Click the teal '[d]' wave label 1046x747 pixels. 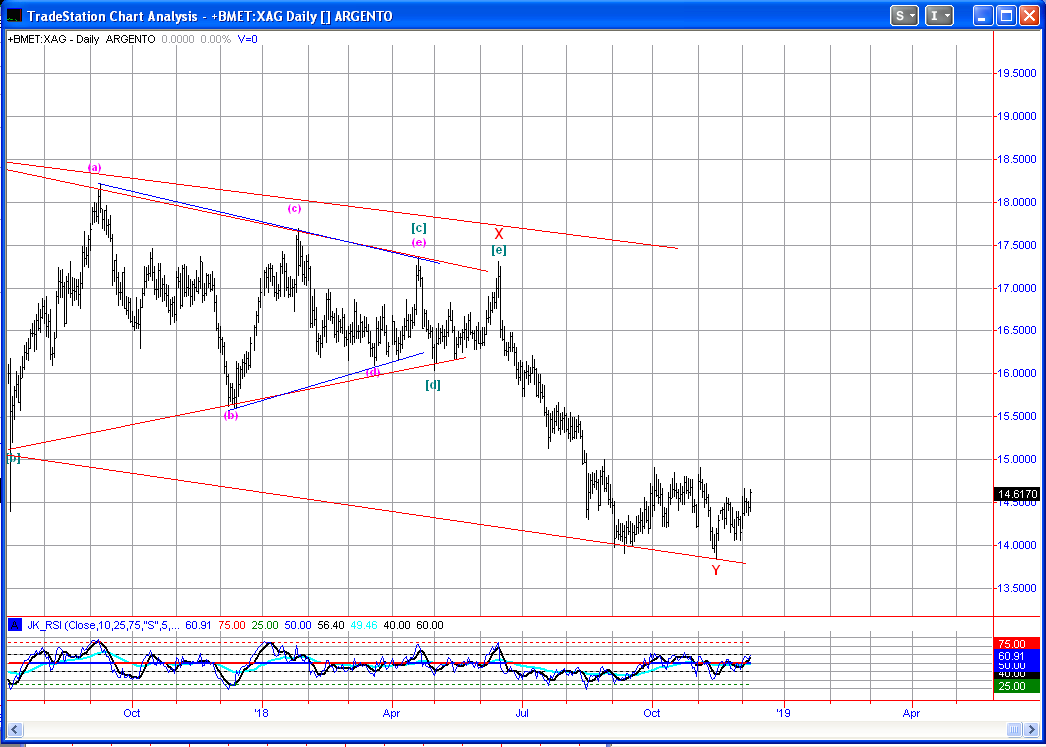pos(433,385)
